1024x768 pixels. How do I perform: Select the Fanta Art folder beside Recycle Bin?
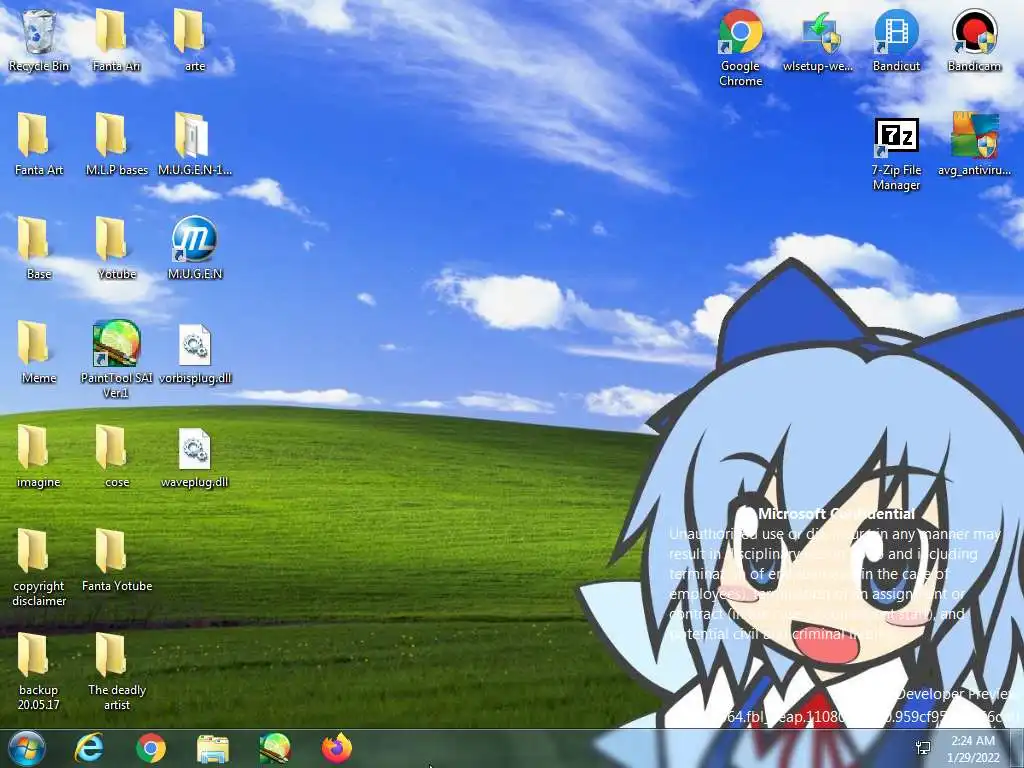click(x=116, y=40)
